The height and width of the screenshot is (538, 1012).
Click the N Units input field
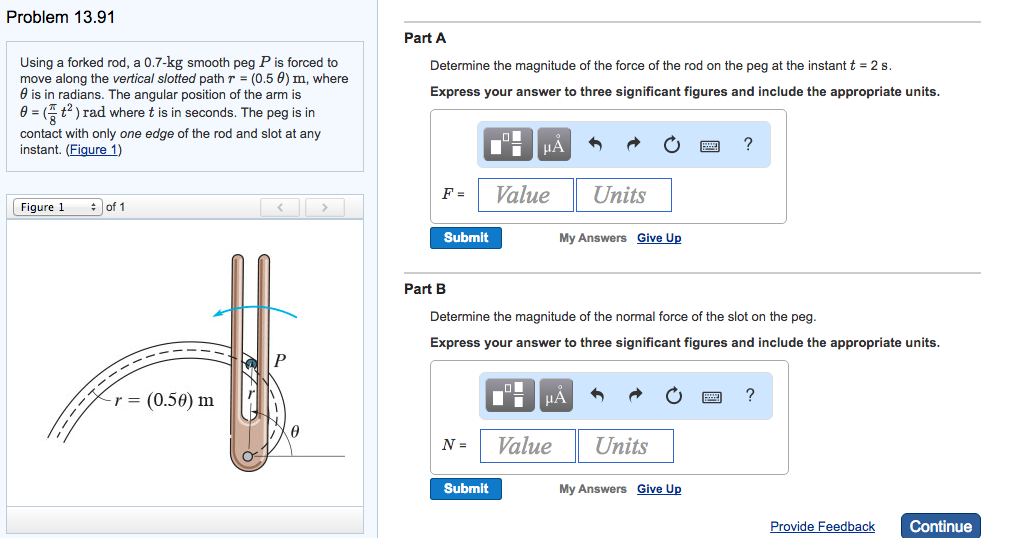(625, 446)
